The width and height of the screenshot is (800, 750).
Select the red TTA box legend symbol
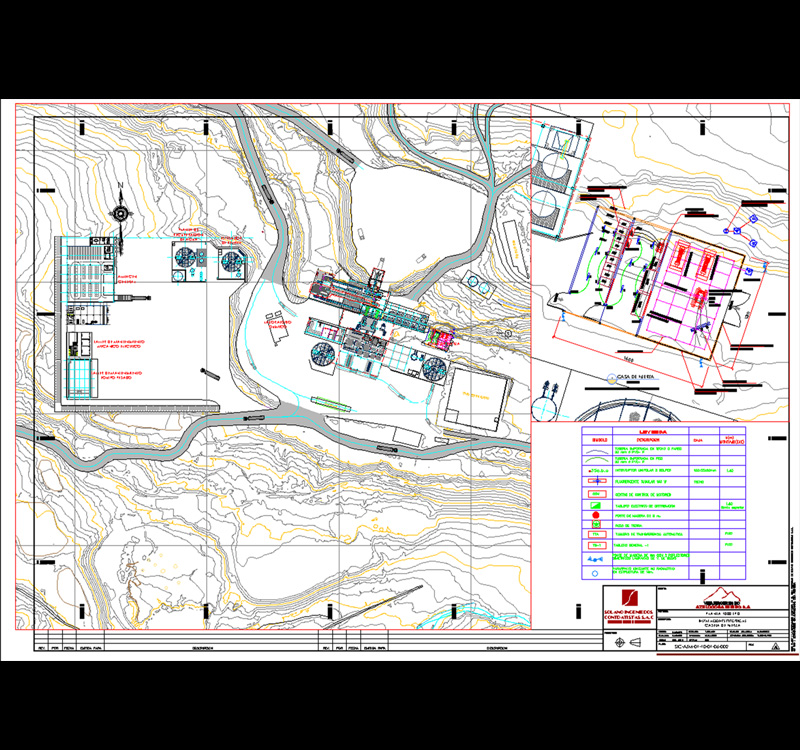tap(595, 535)
